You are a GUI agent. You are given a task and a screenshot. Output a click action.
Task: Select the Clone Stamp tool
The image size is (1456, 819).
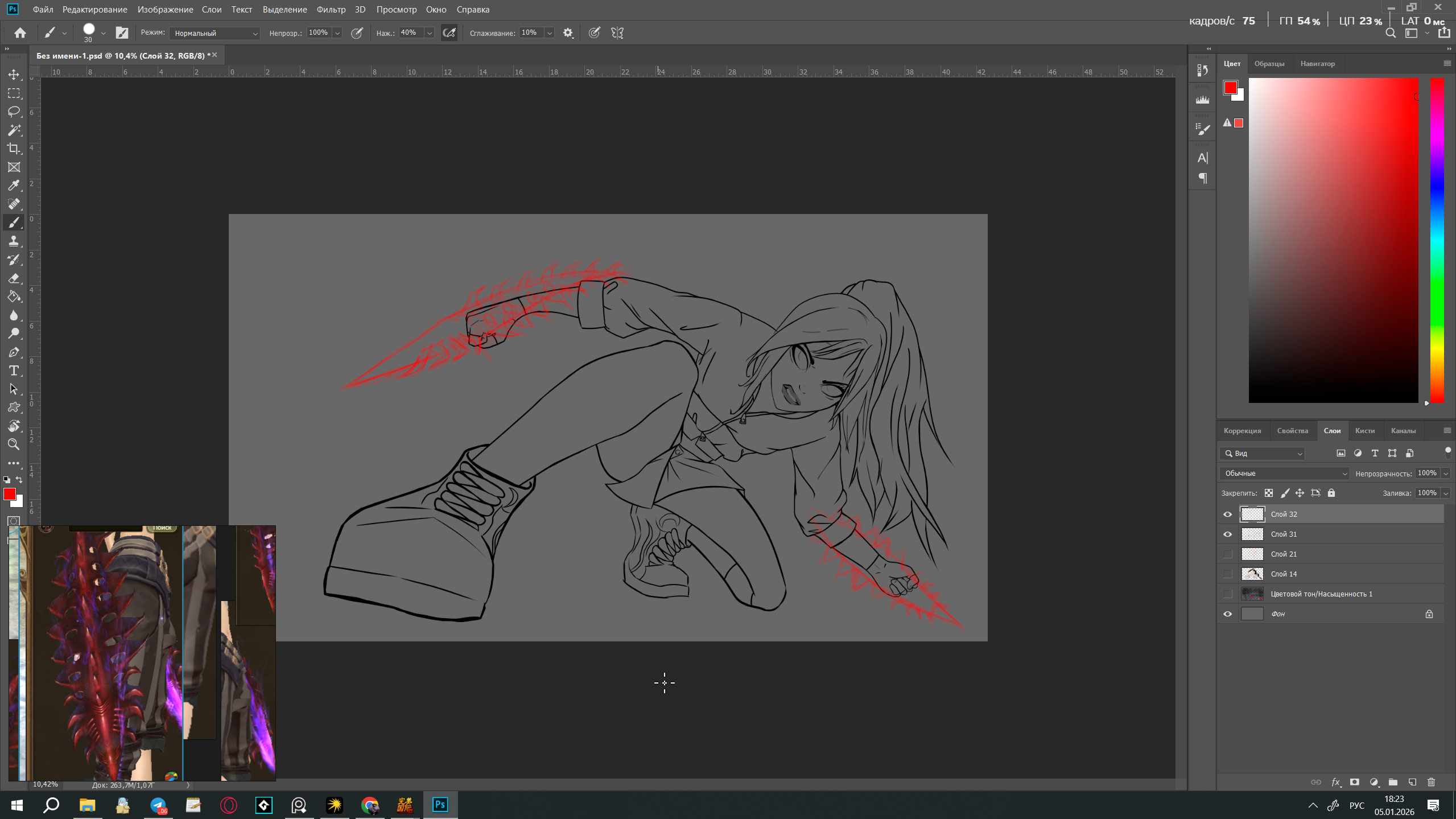(14, 241)
